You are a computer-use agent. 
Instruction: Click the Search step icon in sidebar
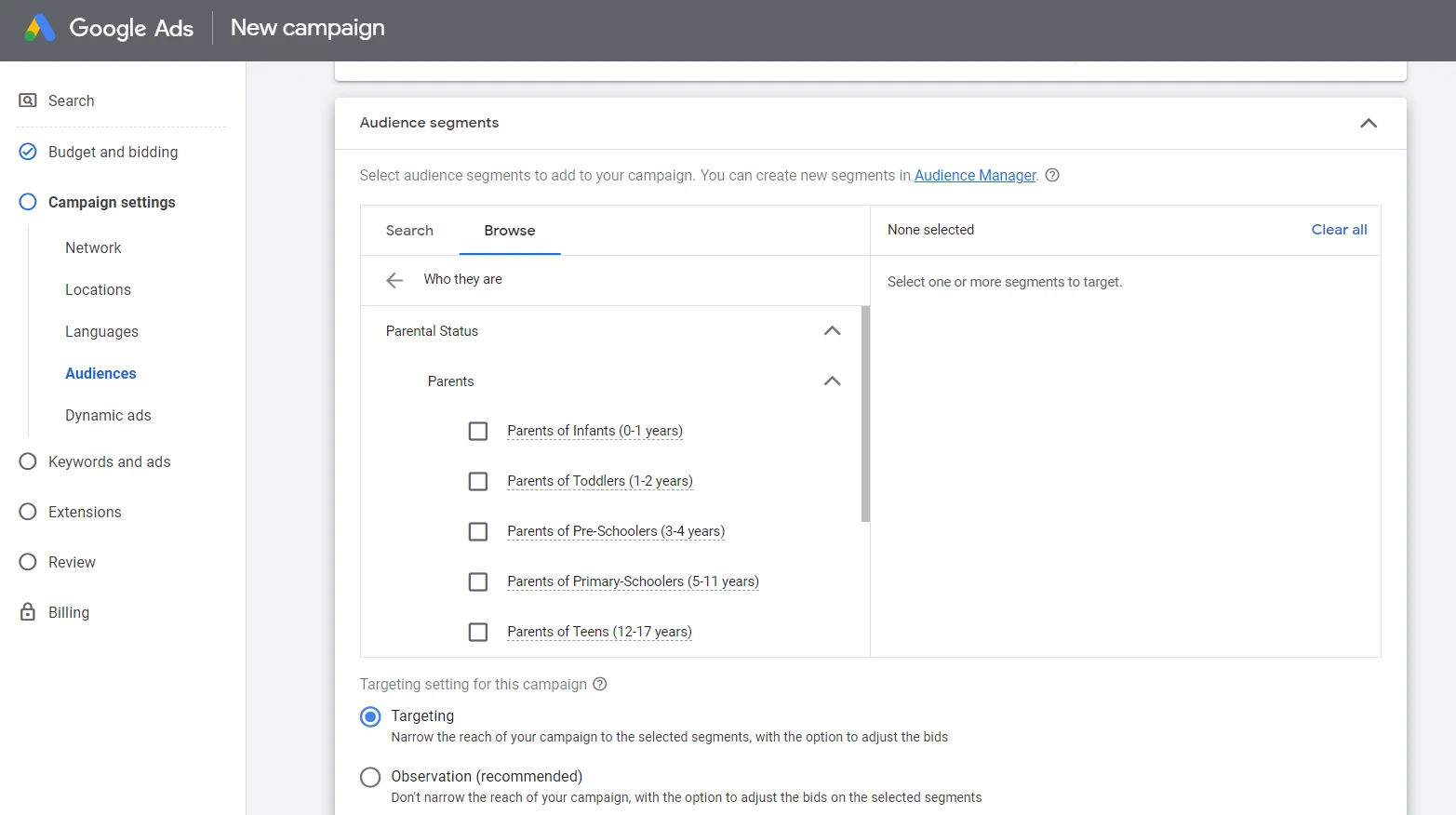point(28,100)
